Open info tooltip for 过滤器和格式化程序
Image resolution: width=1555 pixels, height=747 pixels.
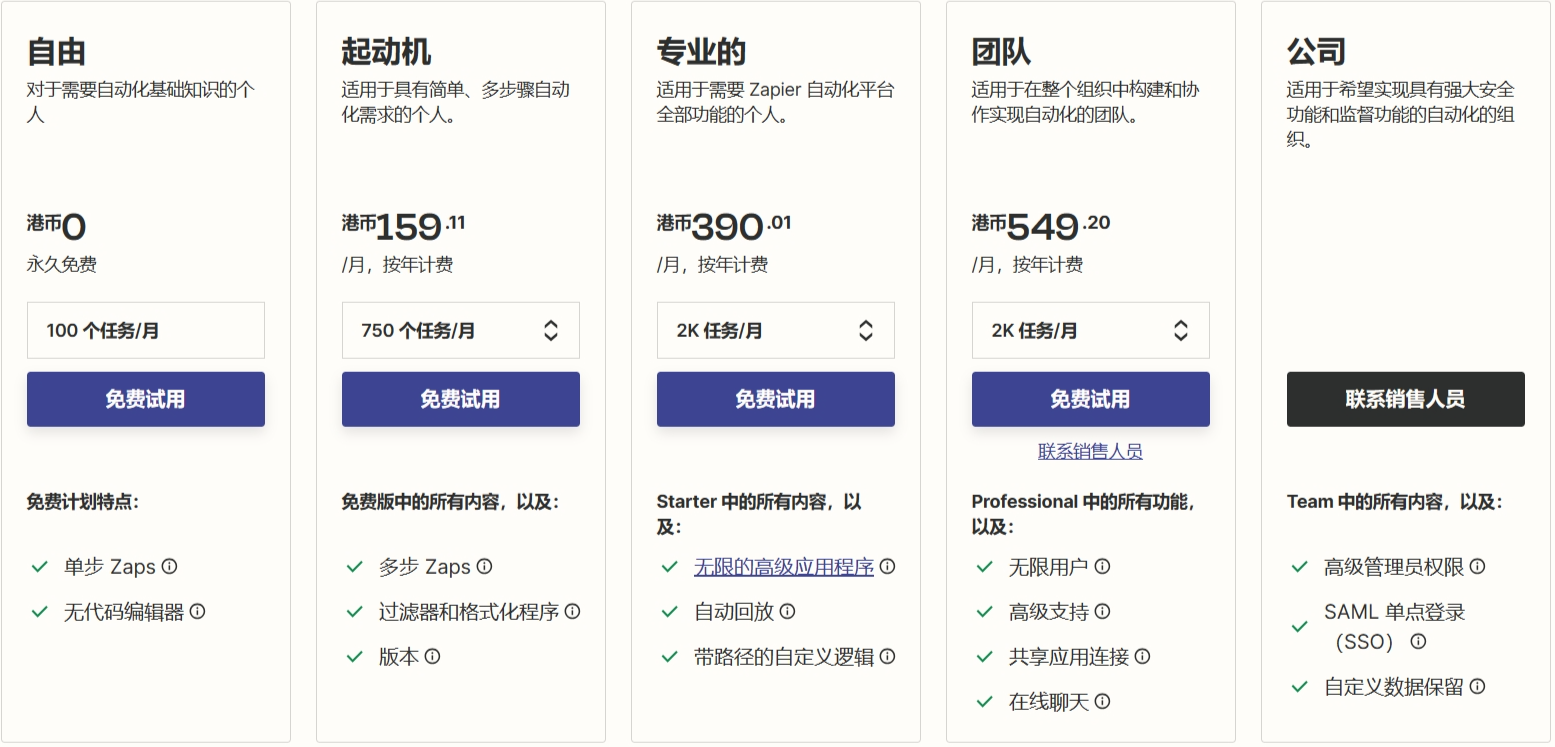click(573, 611)
